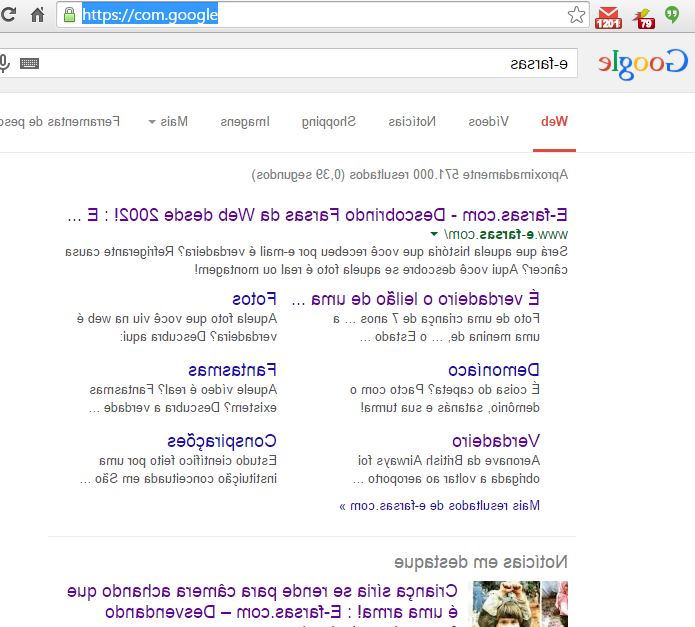
Task: Switch to the mirrored Notícias tab
Action: [x=412, y=121]
